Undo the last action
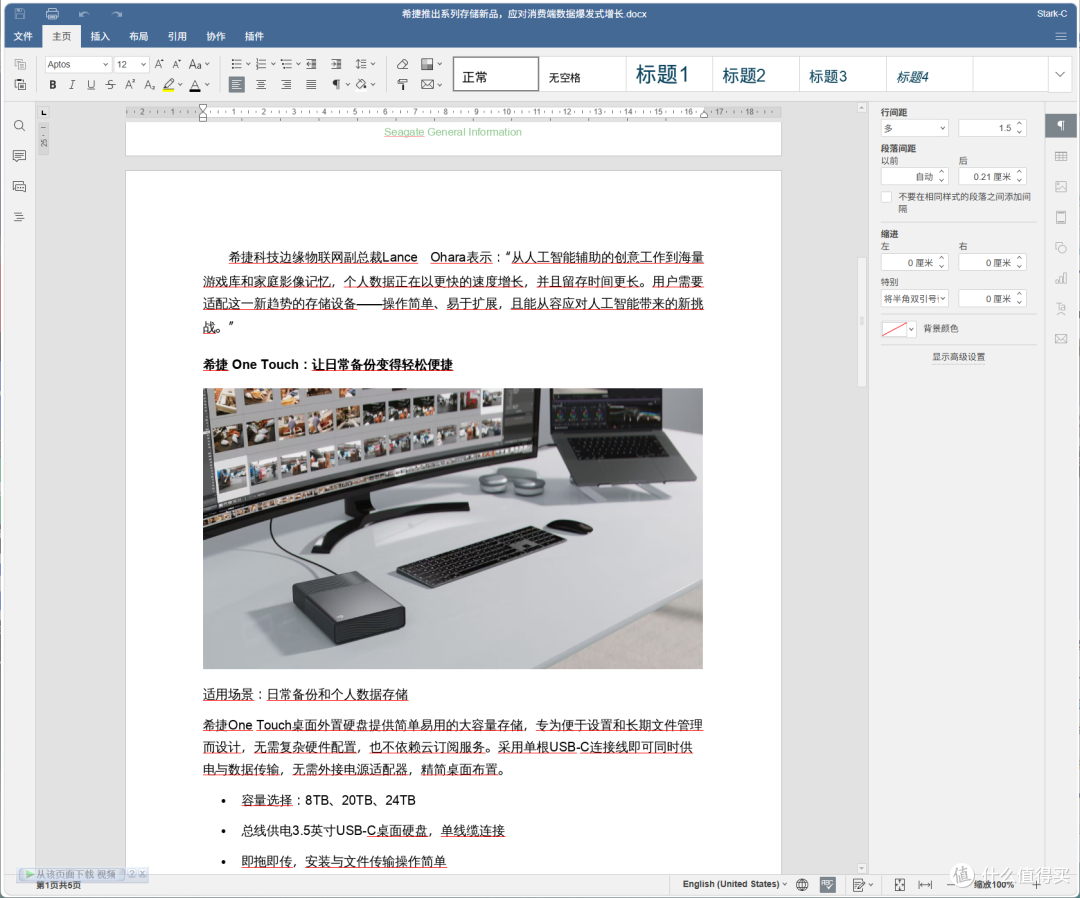 (x=84, y=14)
